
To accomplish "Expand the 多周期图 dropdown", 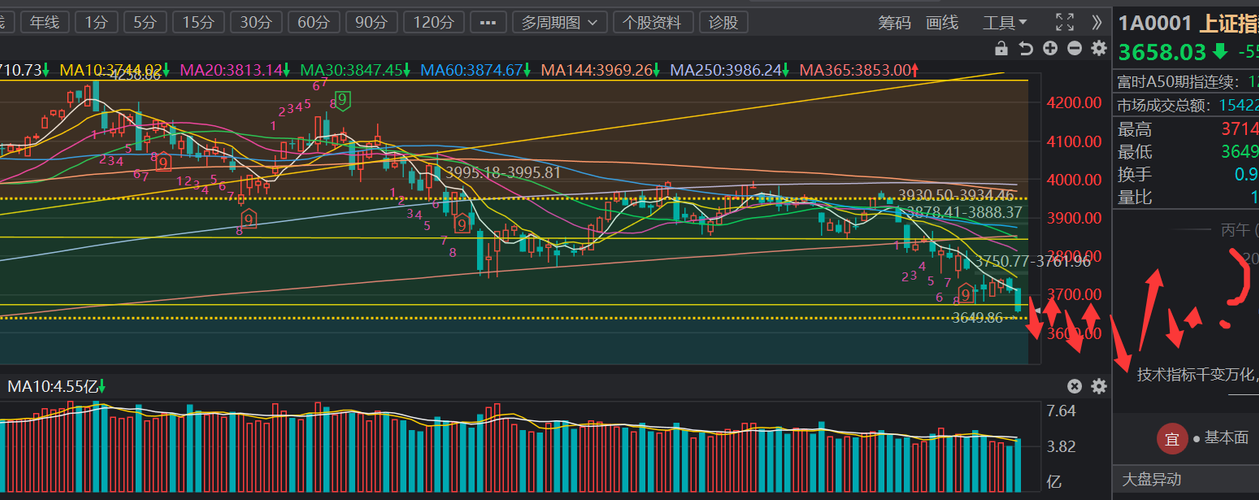I will click(561, 22).
